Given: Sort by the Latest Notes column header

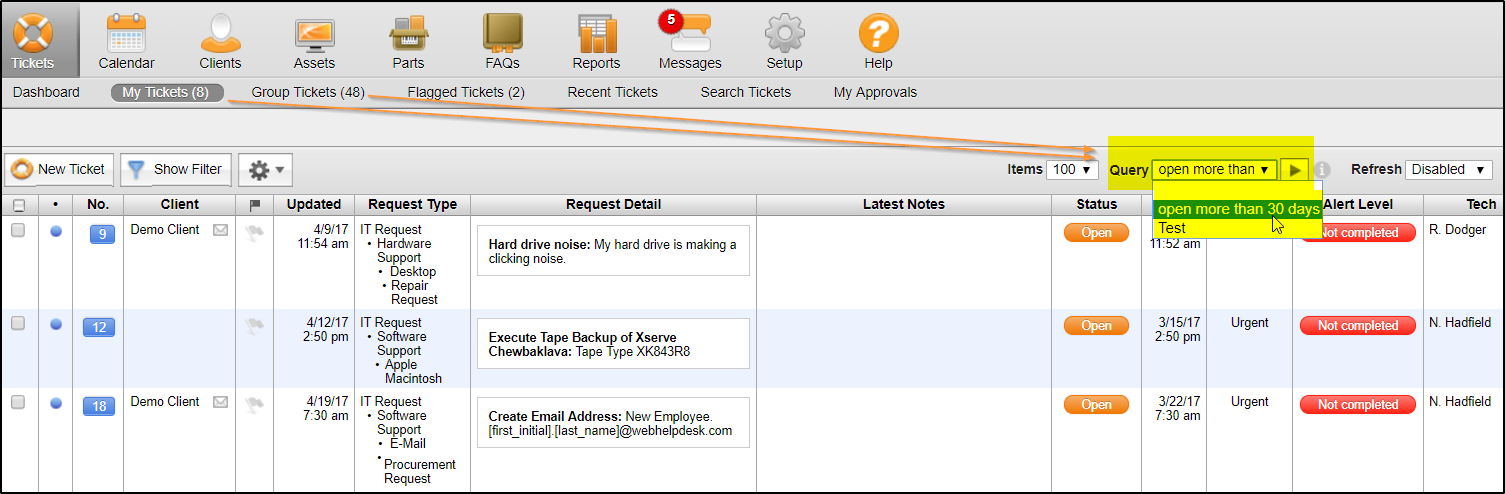Looking at the screenshot, I should 904,204.
